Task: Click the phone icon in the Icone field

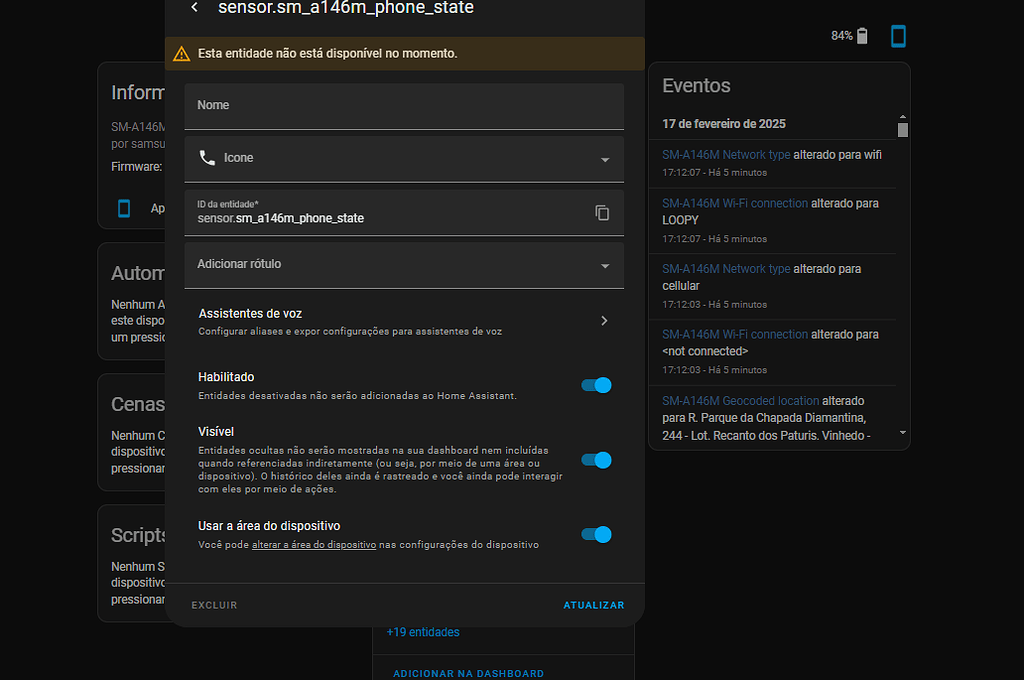Action: click(x=210, y=157)
